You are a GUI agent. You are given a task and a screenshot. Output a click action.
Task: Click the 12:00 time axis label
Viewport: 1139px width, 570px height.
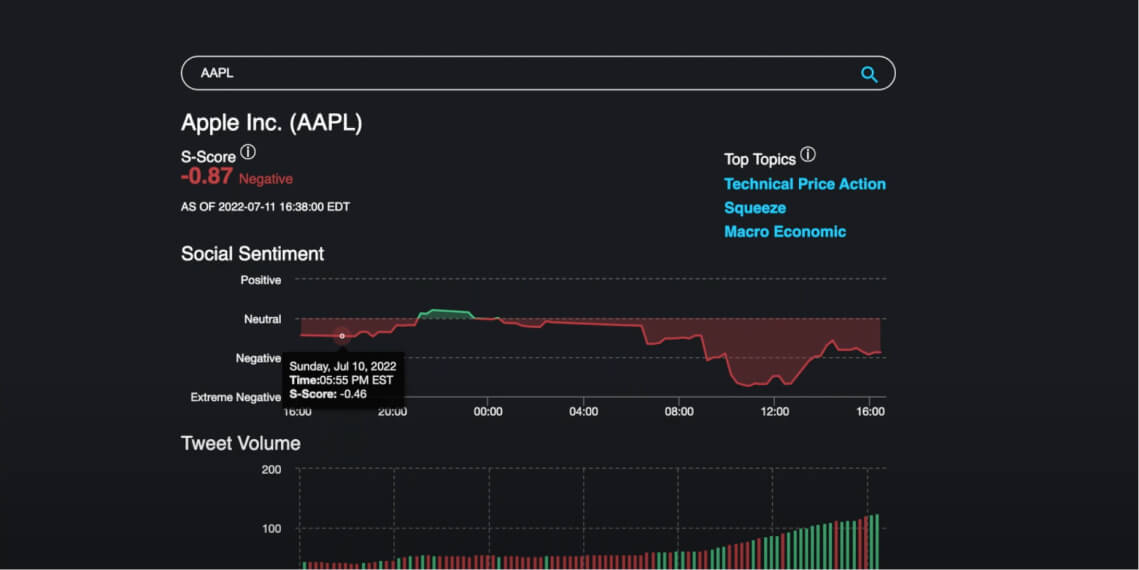(x=774, y=412)
